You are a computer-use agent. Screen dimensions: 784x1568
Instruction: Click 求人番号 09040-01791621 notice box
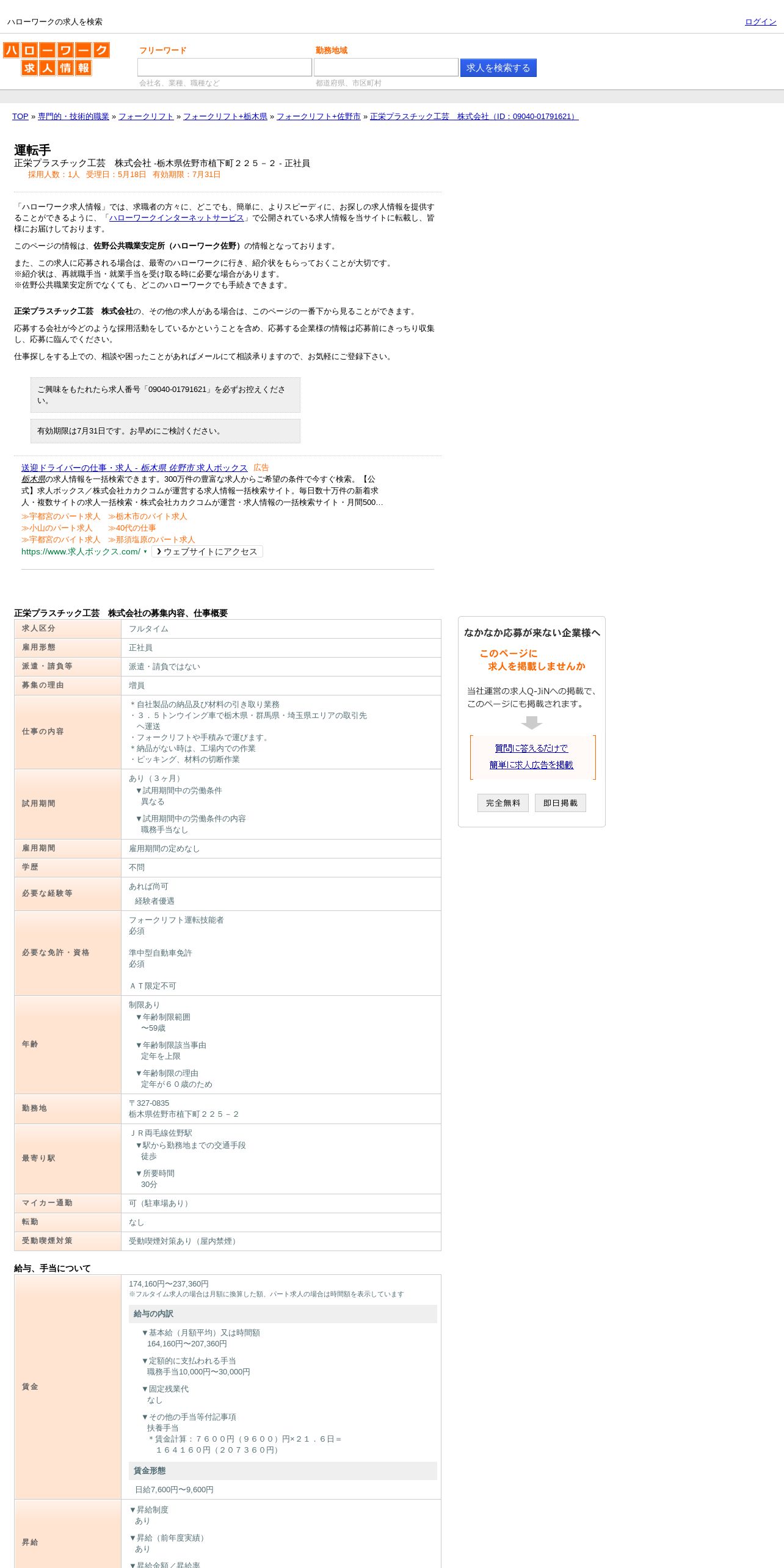pyautogui.click(x=165, y=395)
